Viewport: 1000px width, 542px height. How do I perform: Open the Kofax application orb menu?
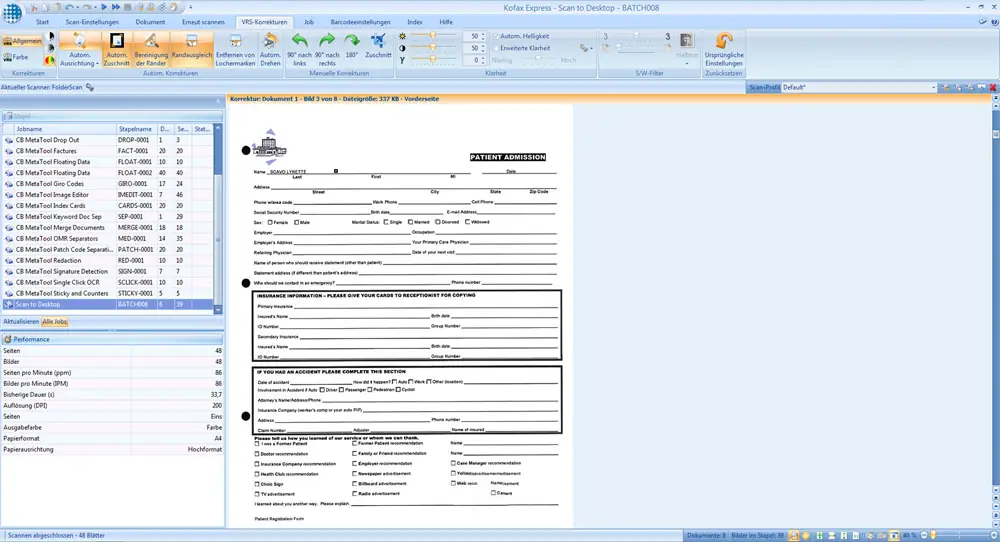pyautogui.click(x=11, y=12)
